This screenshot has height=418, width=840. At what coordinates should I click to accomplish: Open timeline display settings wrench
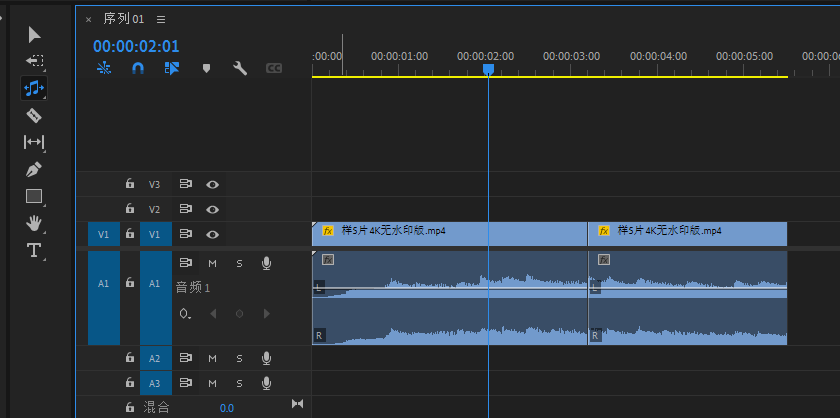[240, 69]
